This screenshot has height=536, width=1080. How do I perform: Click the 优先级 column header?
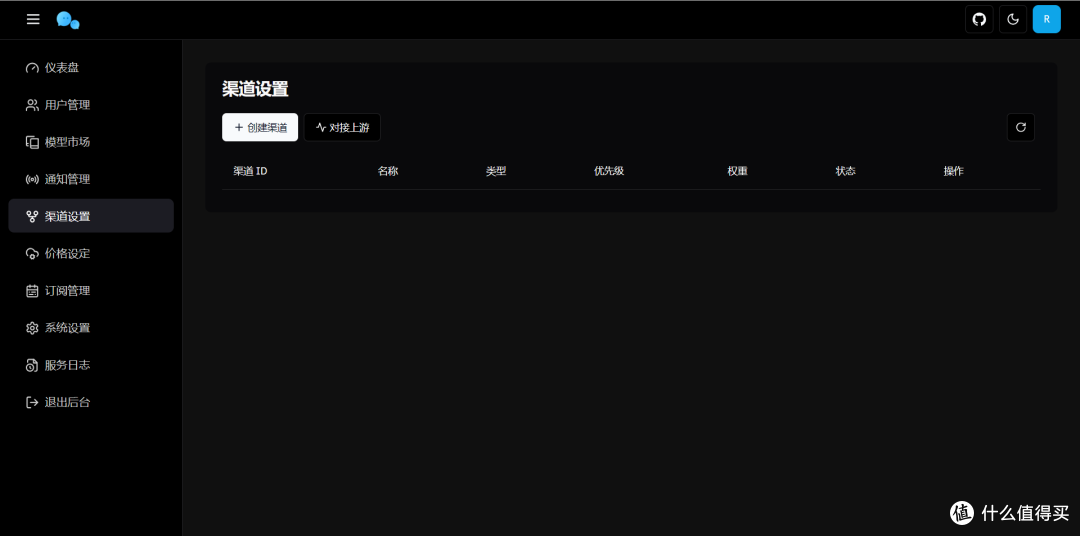point(609,172)
